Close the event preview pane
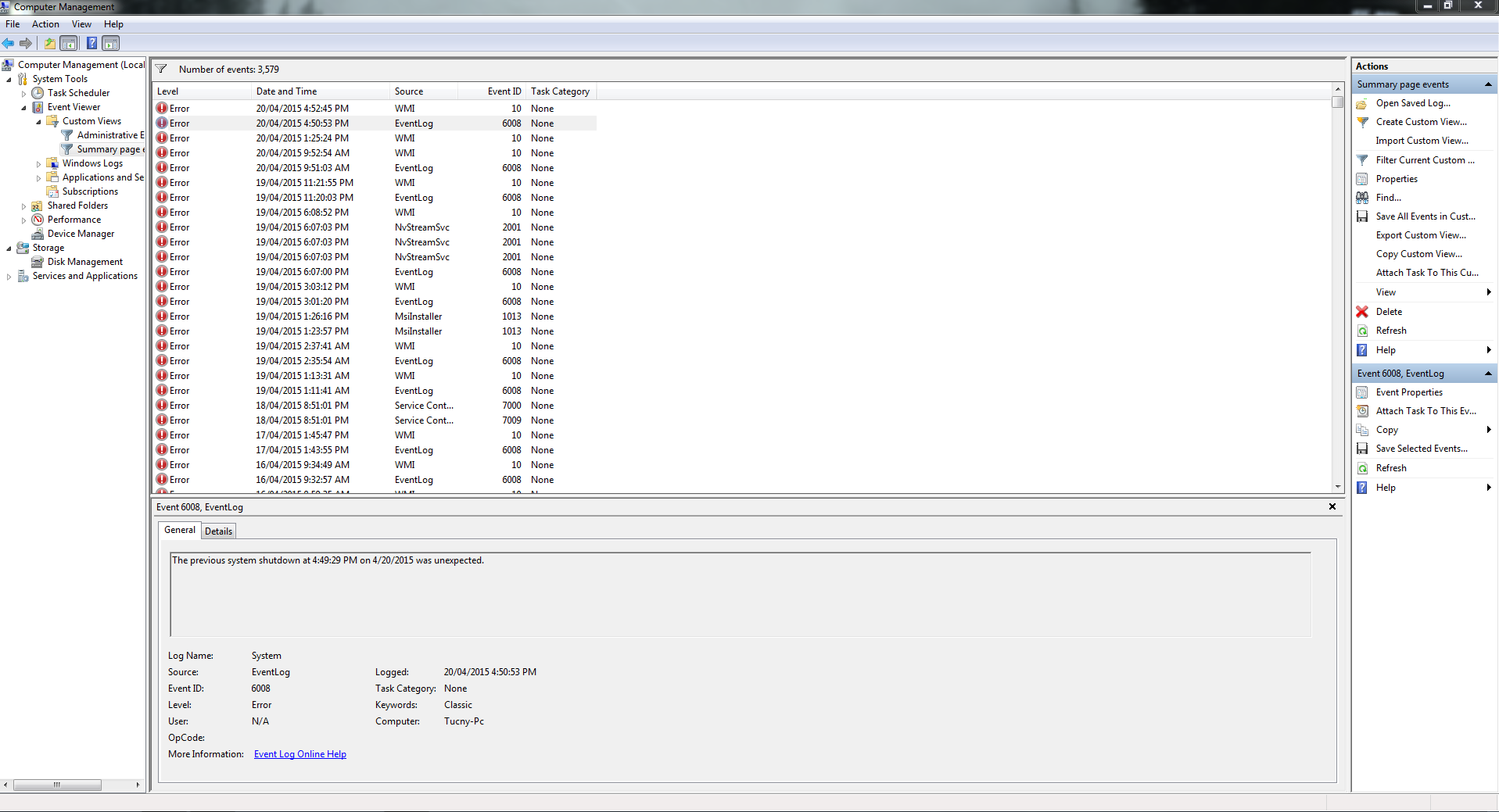Image resolution: width=1499 pixels, height=812 pixels. [x=1332, y=506]
